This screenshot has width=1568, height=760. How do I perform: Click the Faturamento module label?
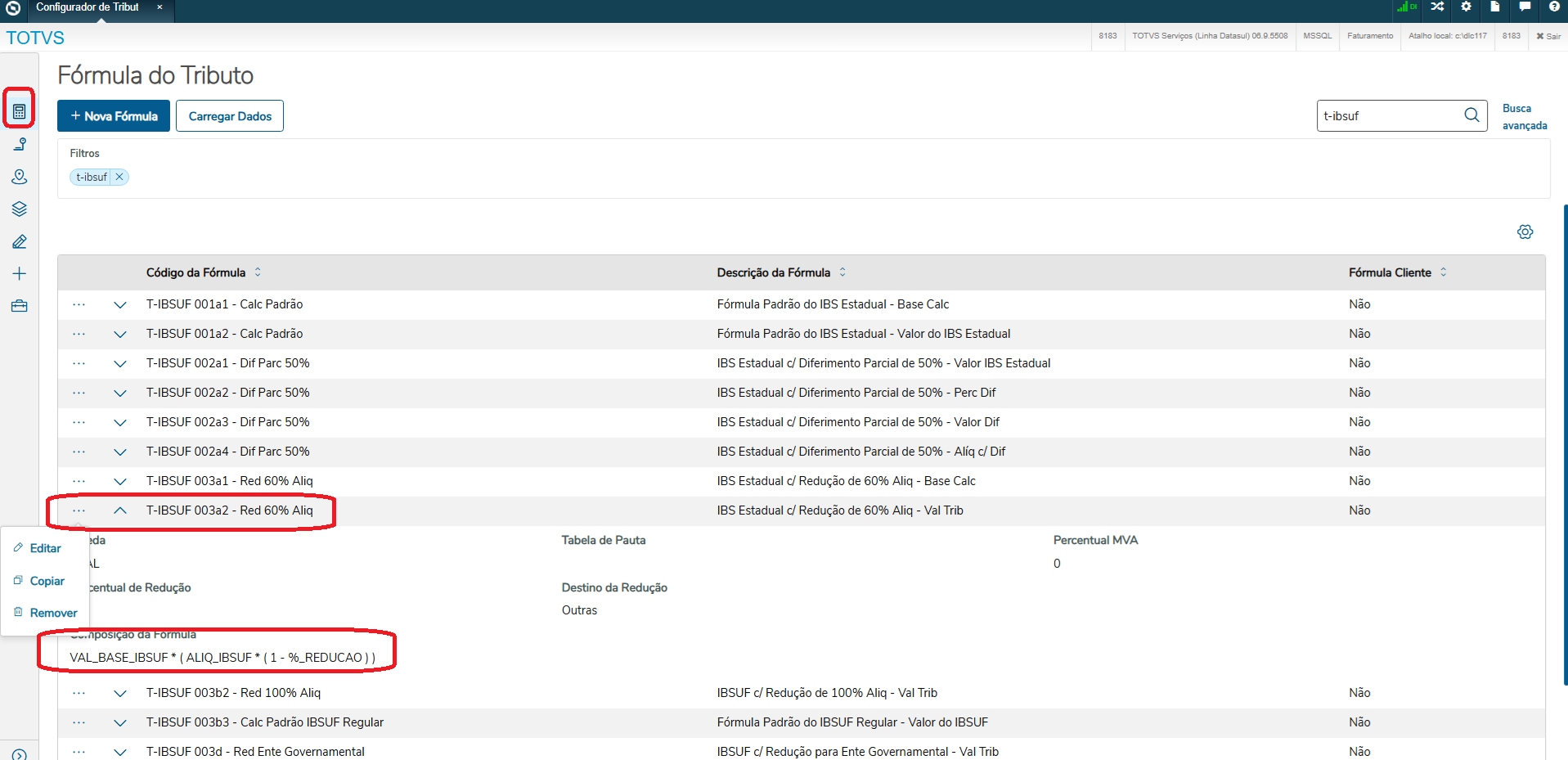pyautogui.click(x=1370, y=36)
